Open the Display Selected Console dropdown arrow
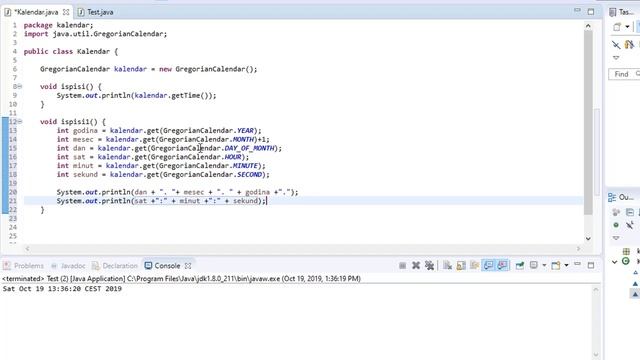 [544, 266]
